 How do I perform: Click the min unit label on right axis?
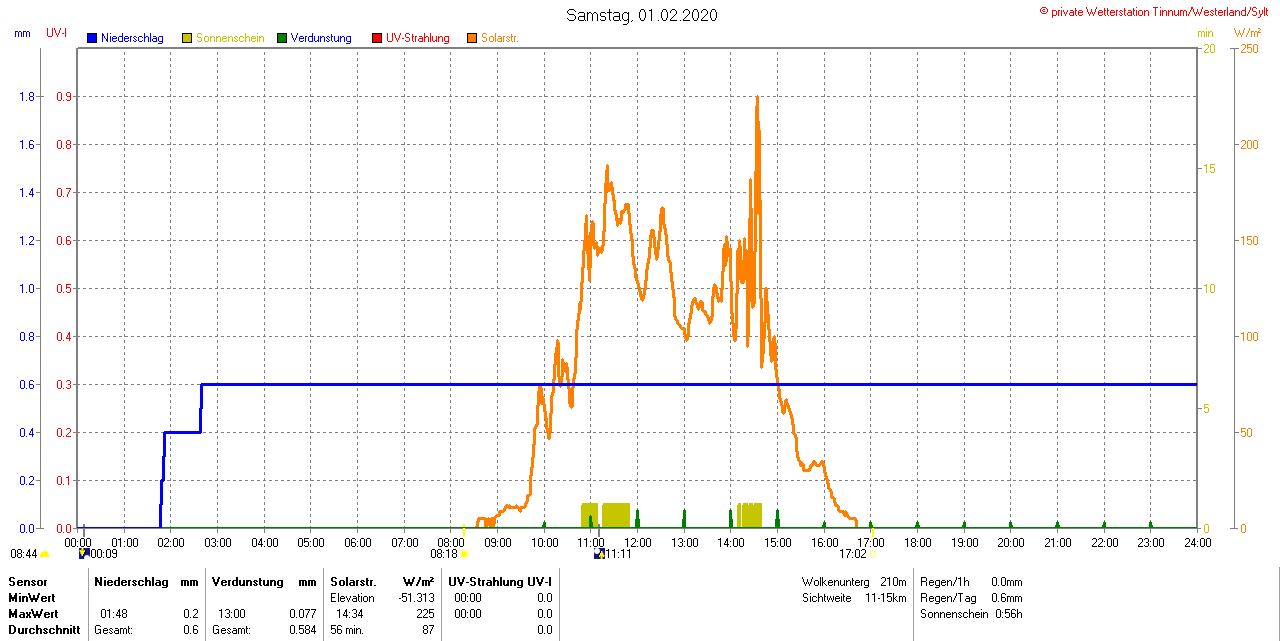click(1206, 33)
